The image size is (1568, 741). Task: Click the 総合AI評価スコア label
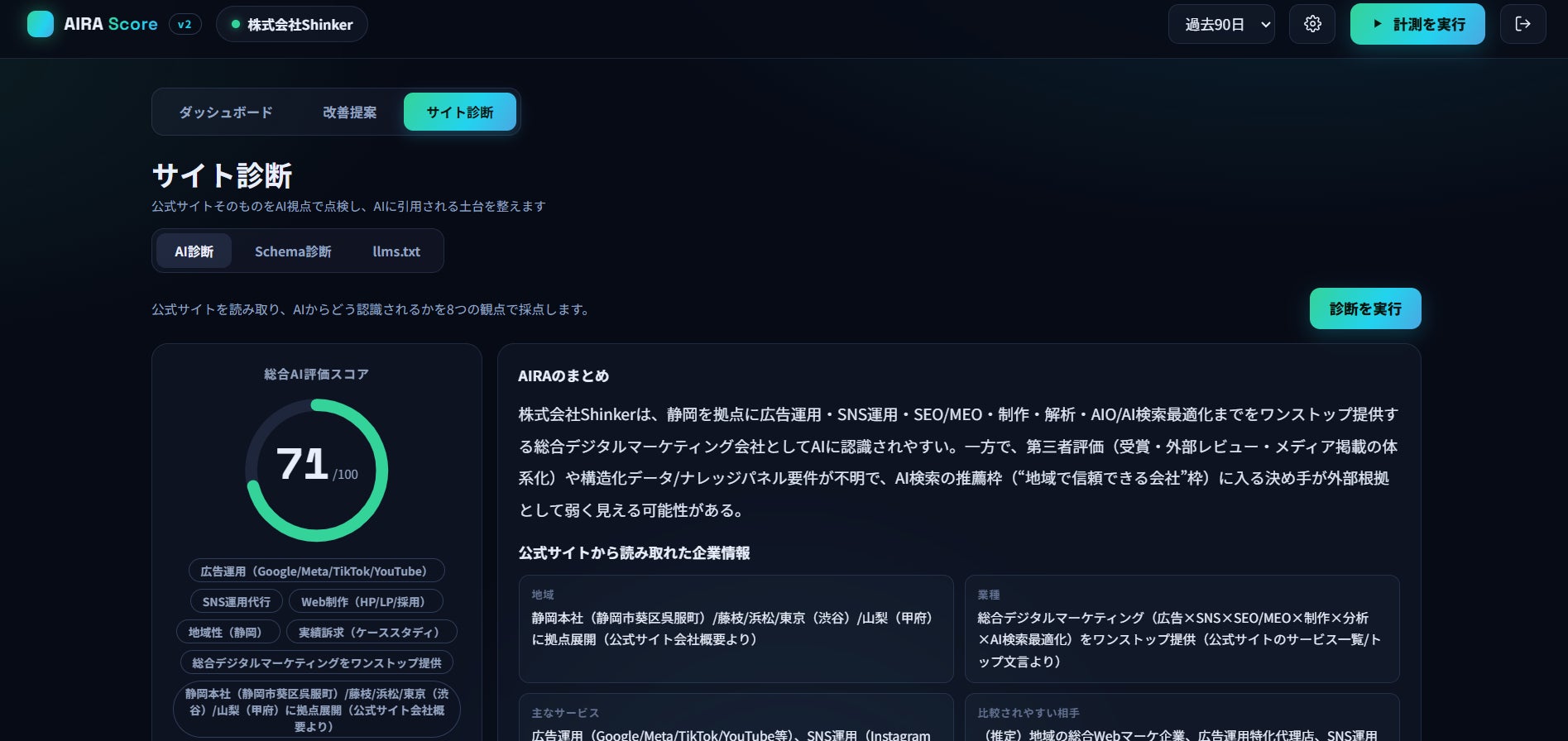(317, 374)
